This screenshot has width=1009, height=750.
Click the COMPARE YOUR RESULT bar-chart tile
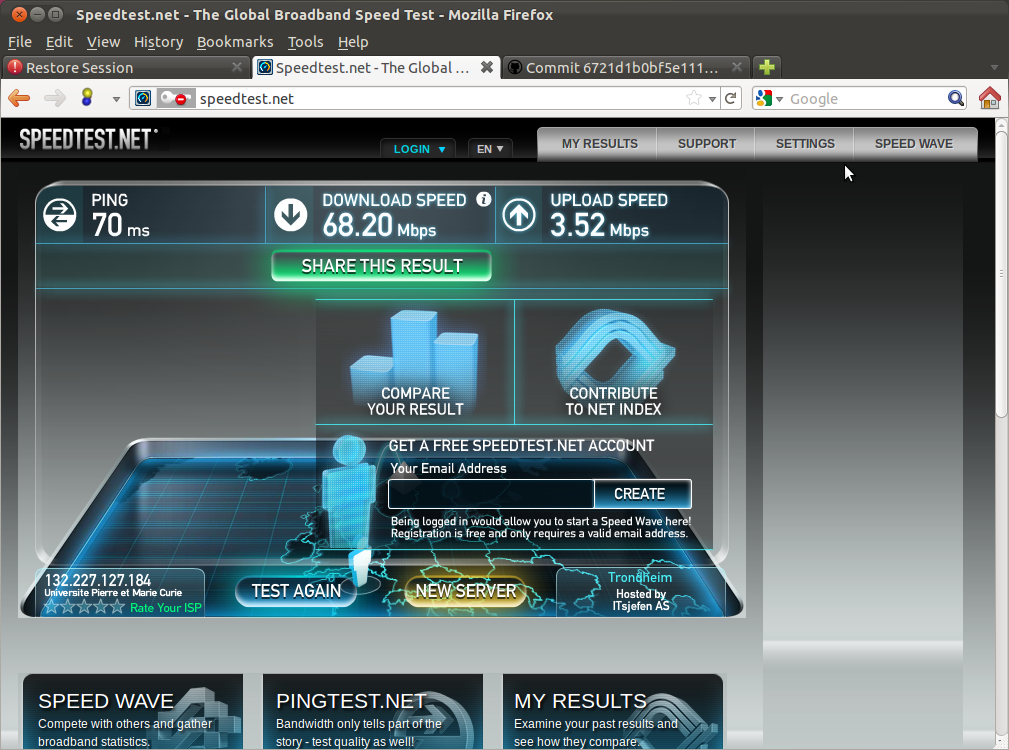(x=415, y=362)
